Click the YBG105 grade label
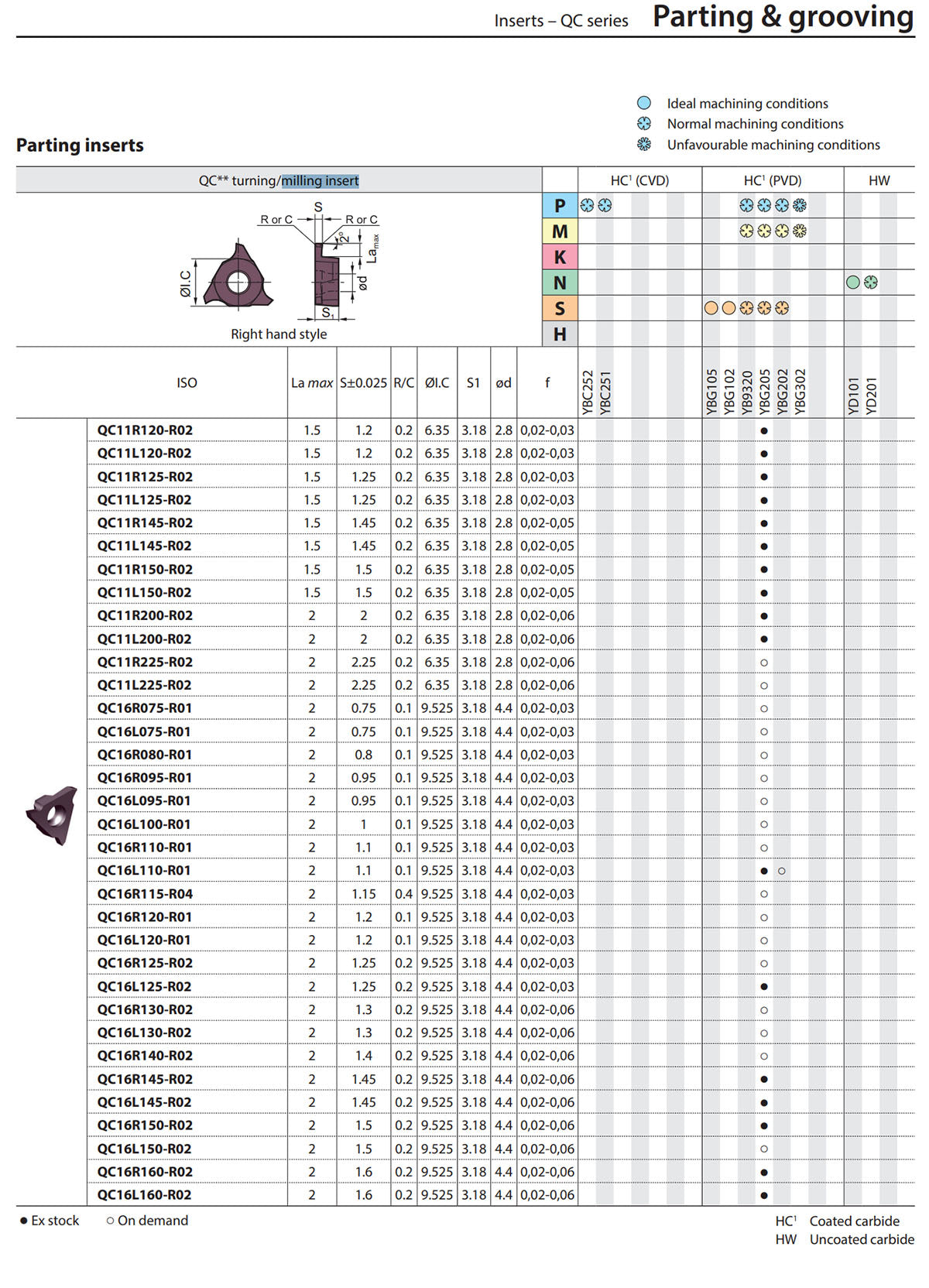The width and height of the screenshot is (929, 1288). [711, 392]
